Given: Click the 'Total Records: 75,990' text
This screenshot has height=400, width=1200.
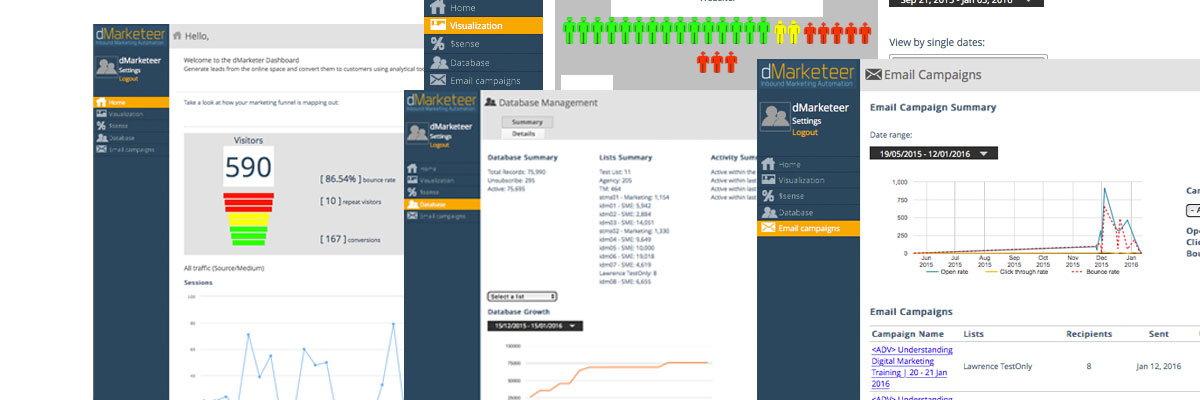Looking at the screenshot, I should (x=519, y=174).
